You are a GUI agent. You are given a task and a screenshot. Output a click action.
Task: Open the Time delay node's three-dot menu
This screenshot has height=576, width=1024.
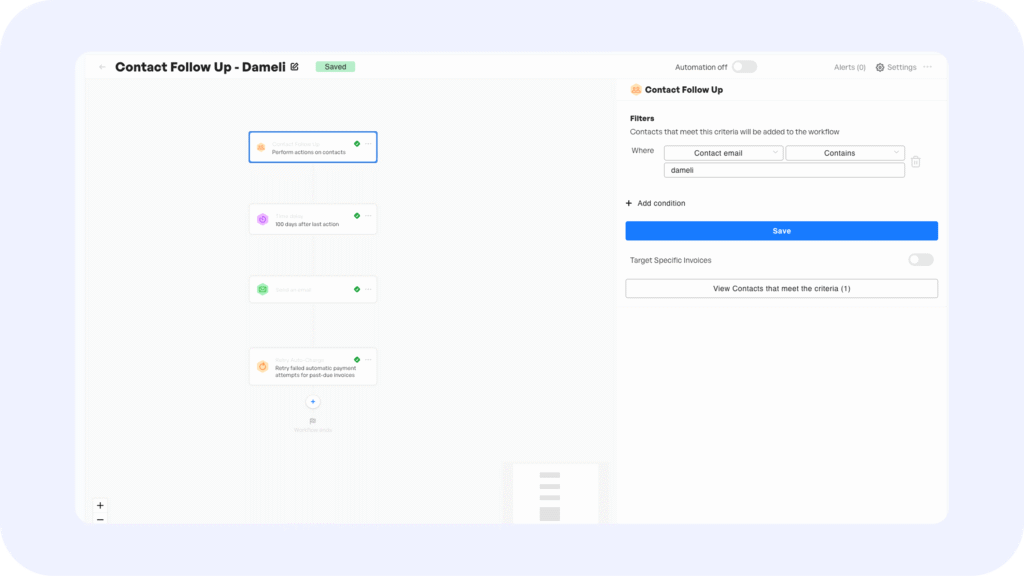point(368,215)
